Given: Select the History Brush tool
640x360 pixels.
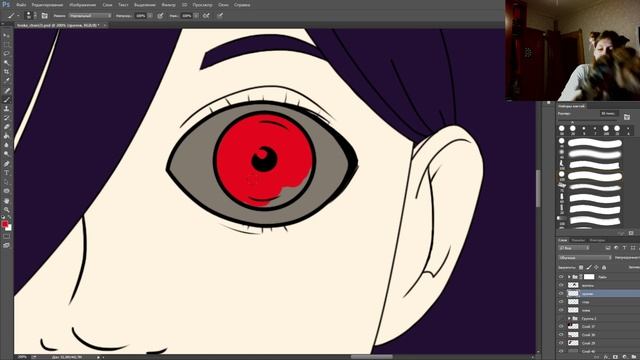Looking at the screenshot, I should [x=7, y=118].
